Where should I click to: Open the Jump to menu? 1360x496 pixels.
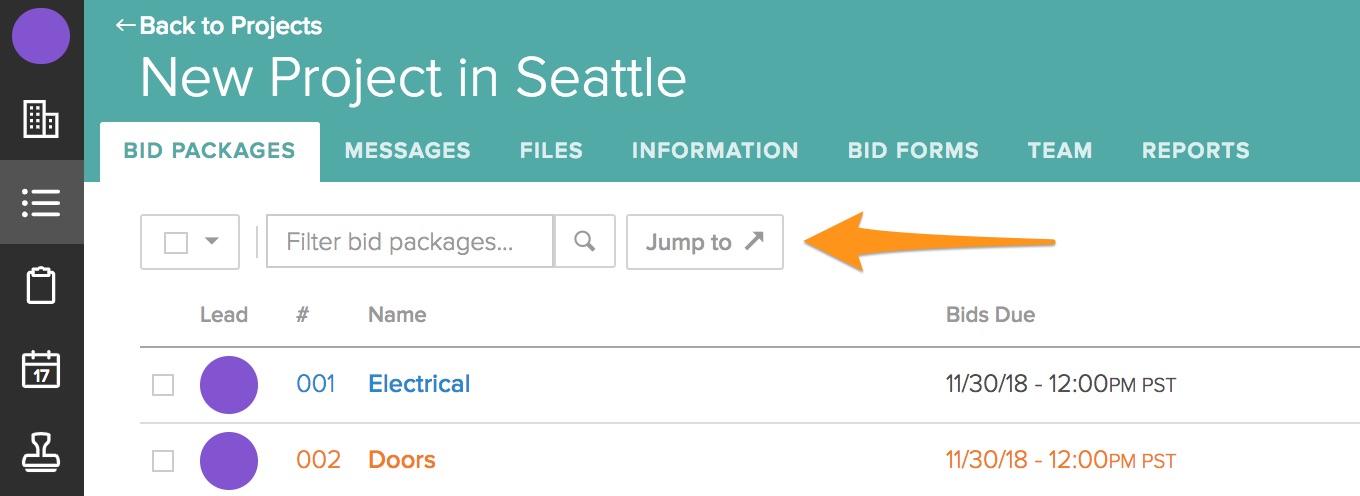pyautogui.click(x=704, y=242)
